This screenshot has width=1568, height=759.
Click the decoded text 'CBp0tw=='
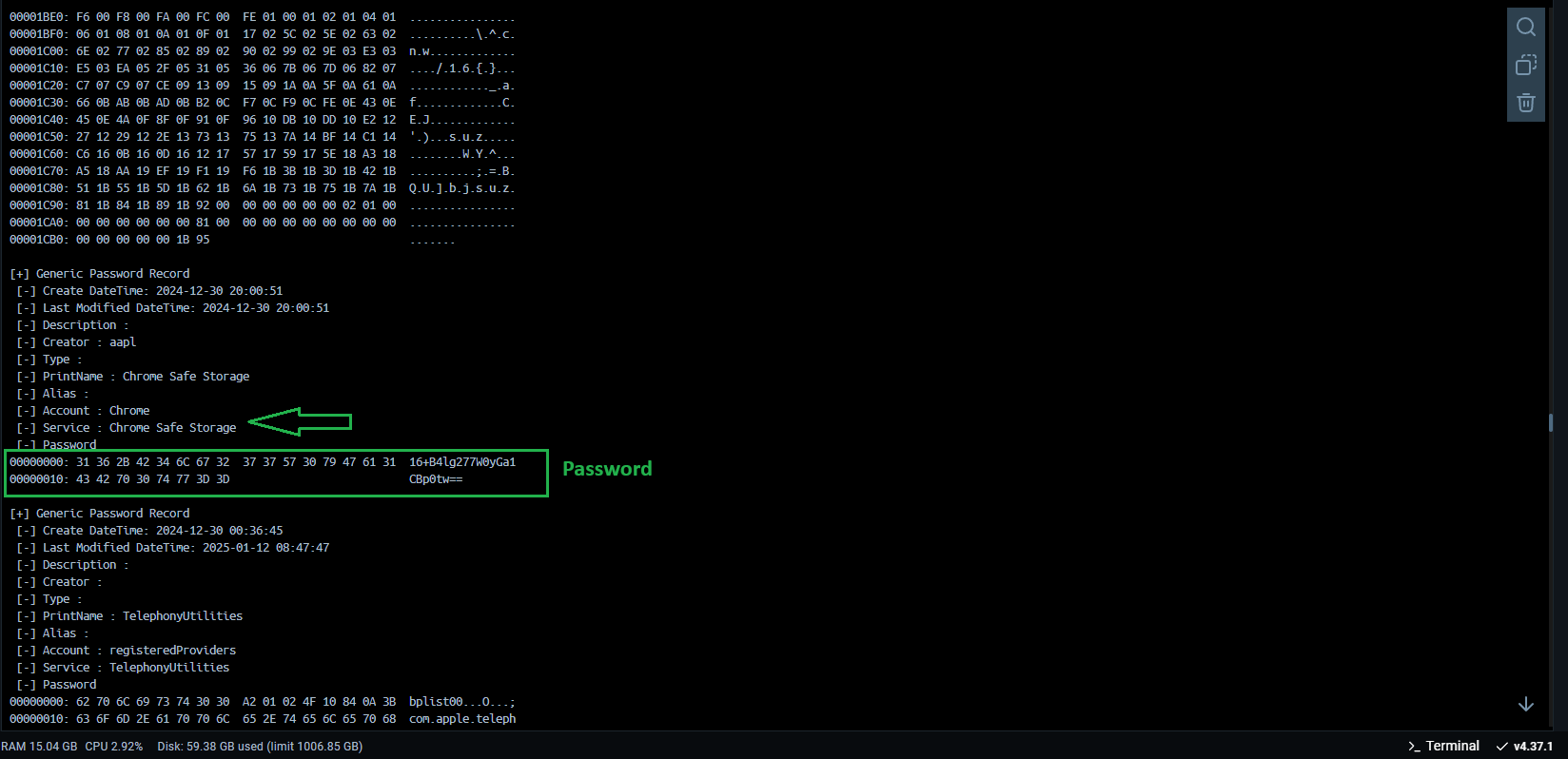pyautogui.click(x=436, y=479)
